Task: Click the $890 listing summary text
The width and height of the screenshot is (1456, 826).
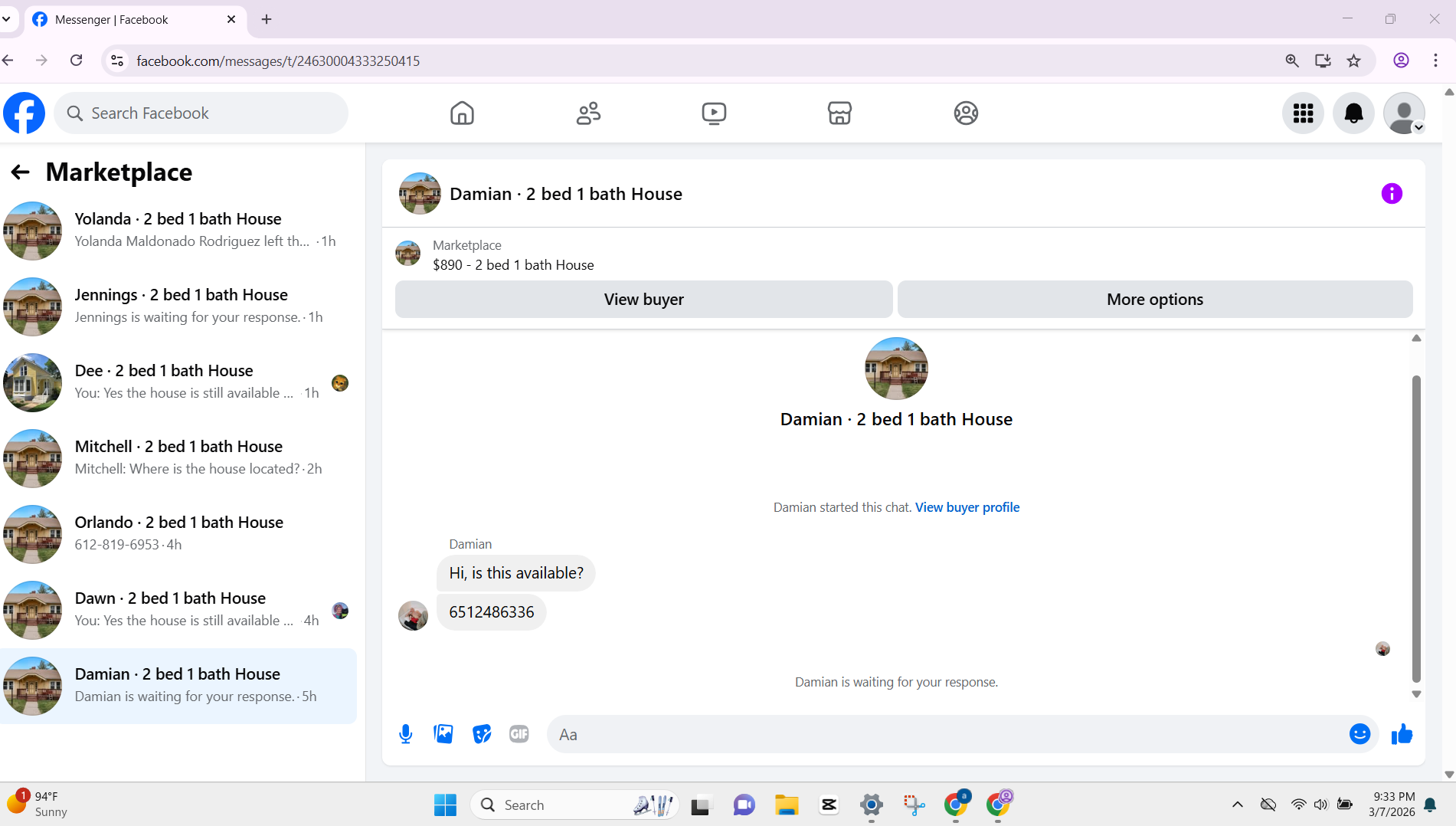Action: [513, 265]
